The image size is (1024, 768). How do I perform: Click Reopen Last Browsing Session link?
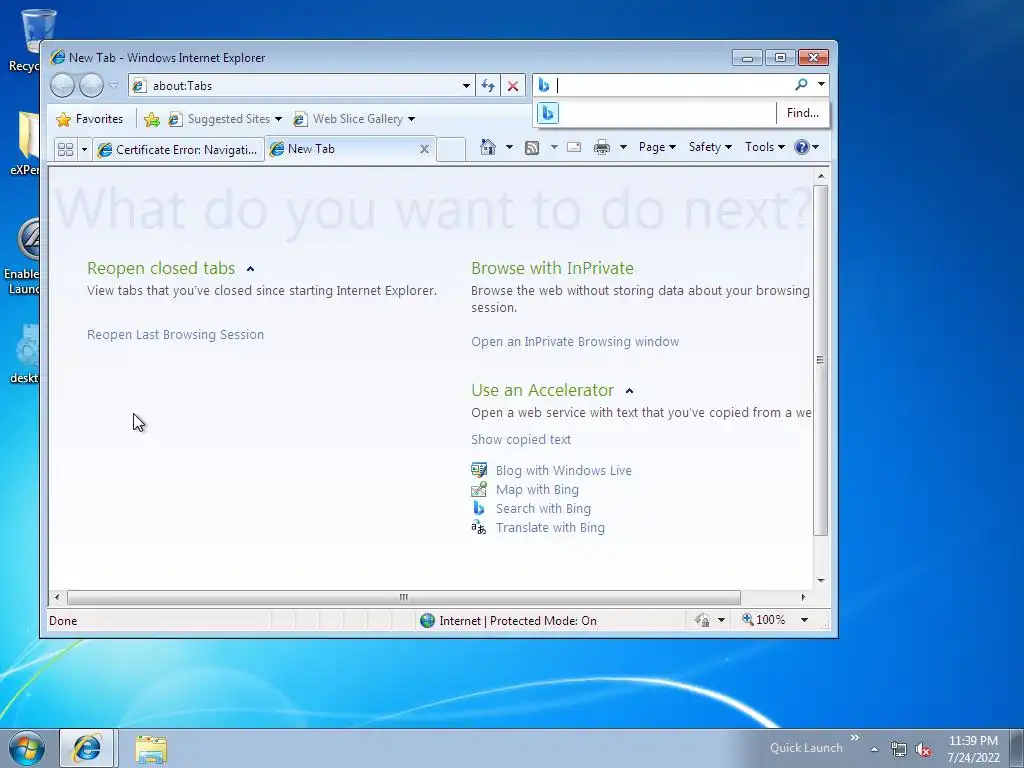tap(176, 334)
